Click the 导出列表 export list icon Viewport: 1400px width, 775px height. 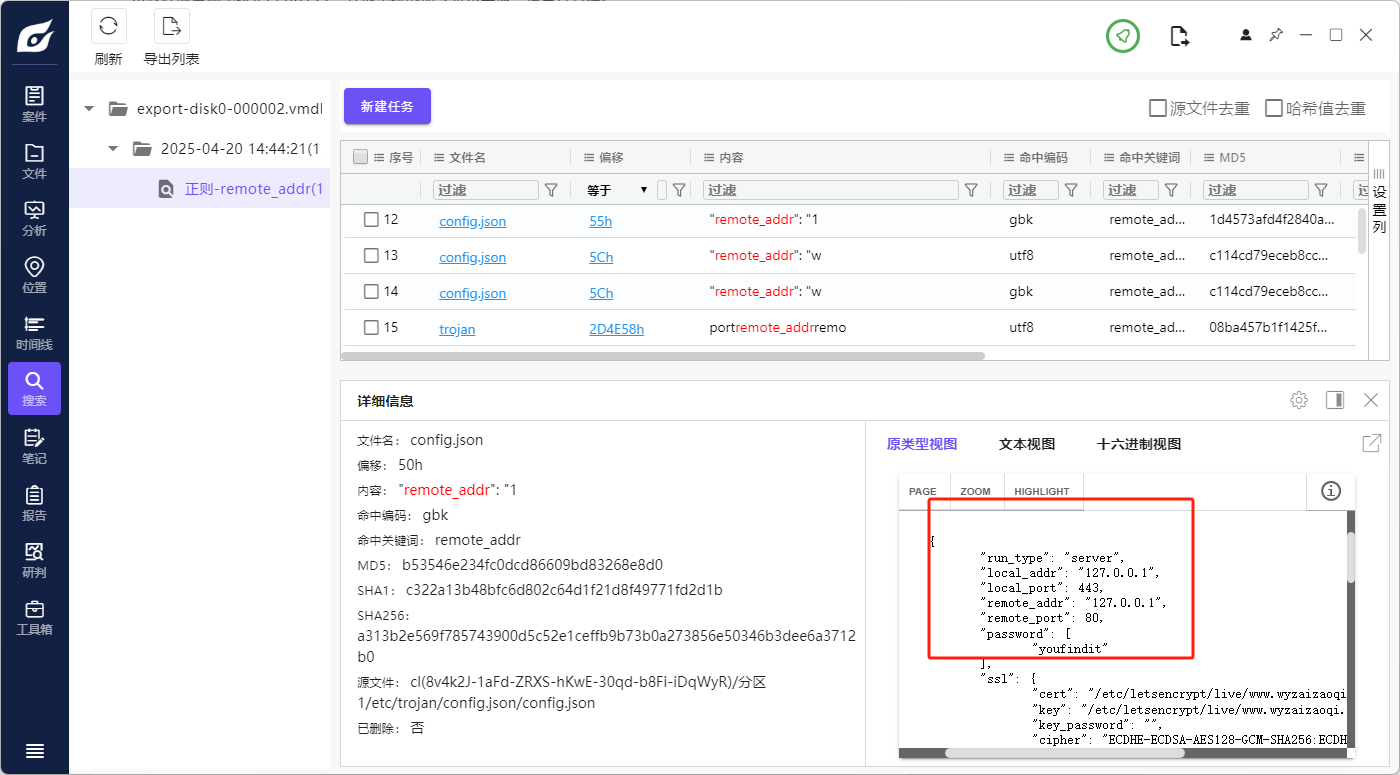[171, 27]
